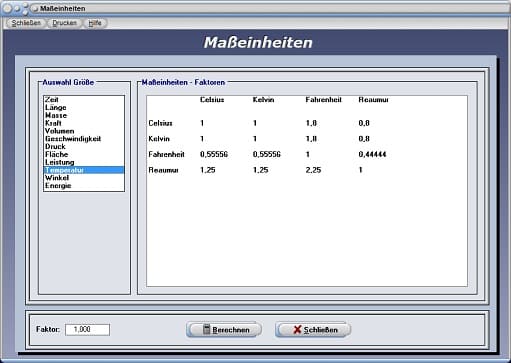Click Reaumur to Fahrenheit factor 2,25
The height and width of the screenshot is (363, 511).
pos(313,170)
